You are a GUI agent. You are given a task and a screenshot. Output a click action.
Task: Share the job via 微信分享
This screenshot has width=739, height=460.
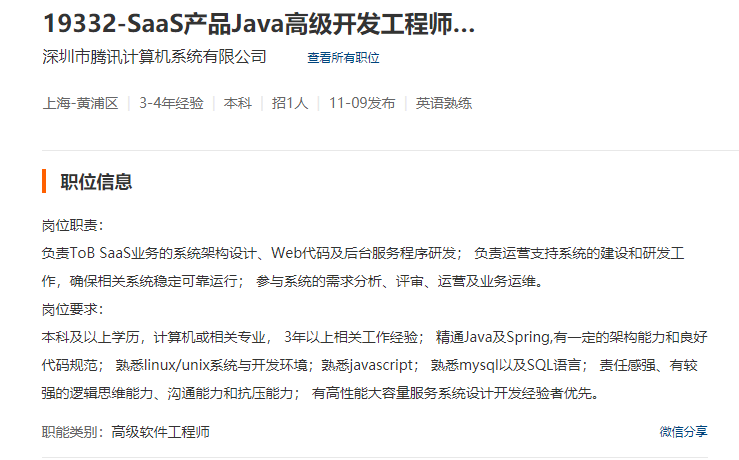[683, 431]
